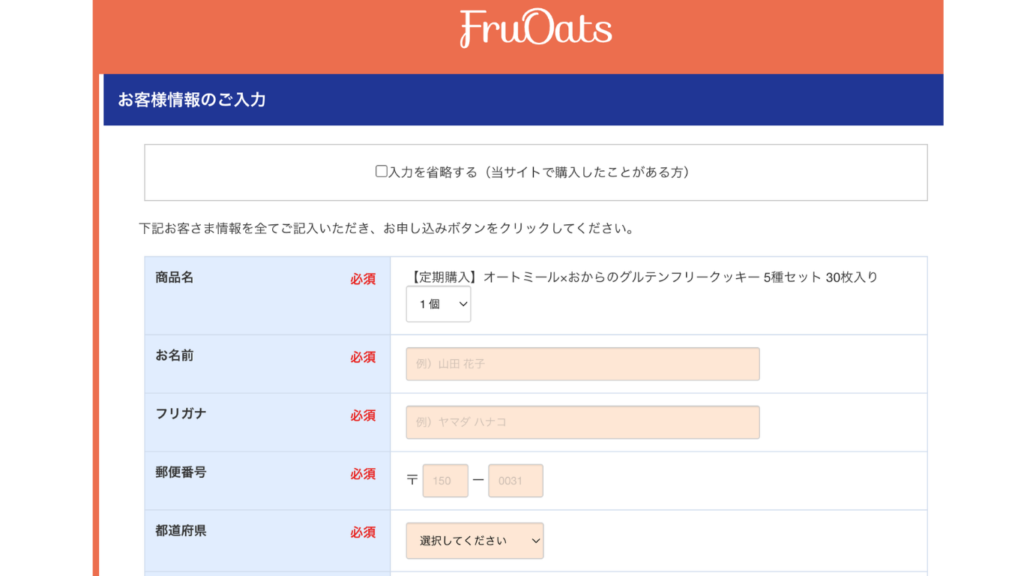This screenshot has width=1024, height=576.
Task: Click the 必須 badge beside 商品名
Action: [x=362, y=279]
